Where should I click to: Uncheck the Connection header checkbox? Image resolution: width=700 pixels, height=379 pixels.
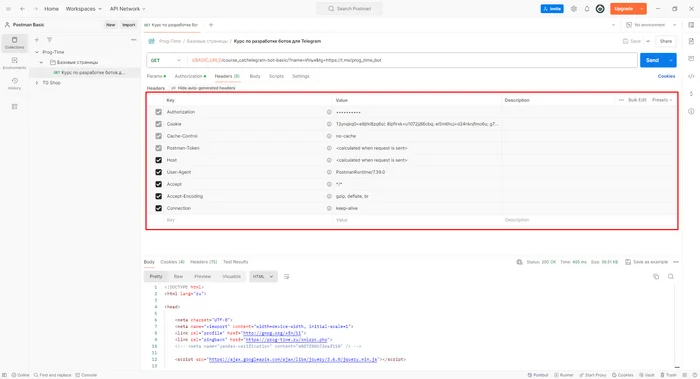pos(158,208)
